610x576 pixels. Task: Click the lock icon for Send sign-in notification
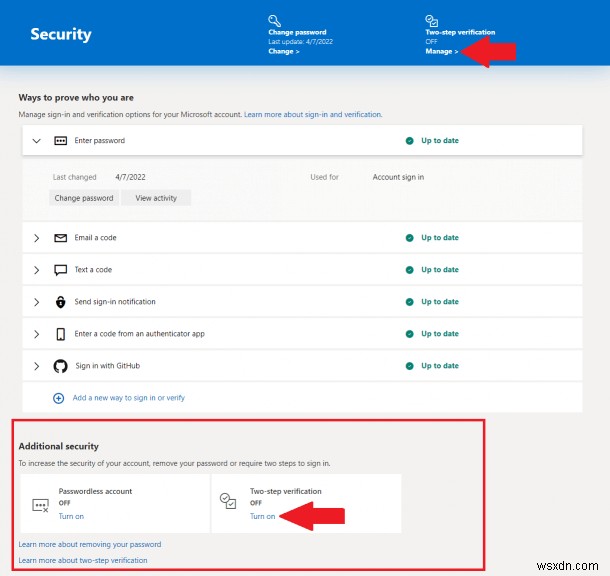point(60,302)
